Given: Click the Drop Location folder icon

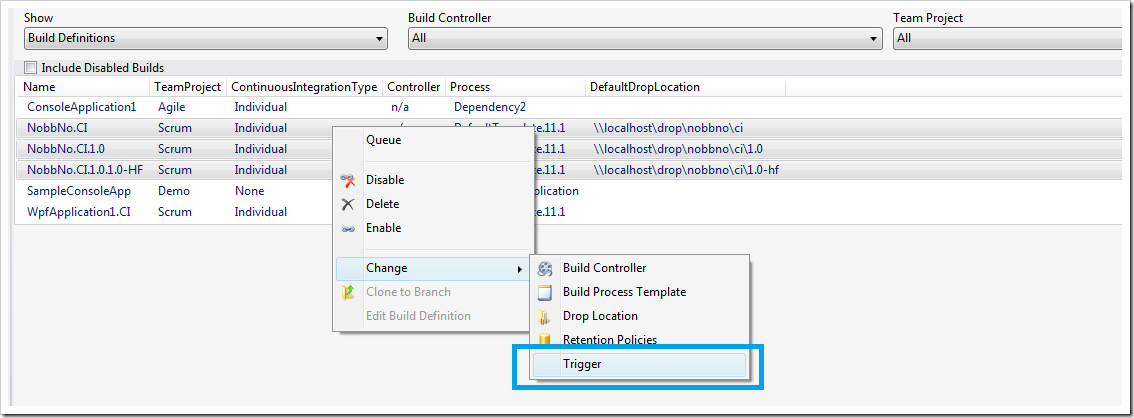Looking at the screenshot, I should coord(545,316).
